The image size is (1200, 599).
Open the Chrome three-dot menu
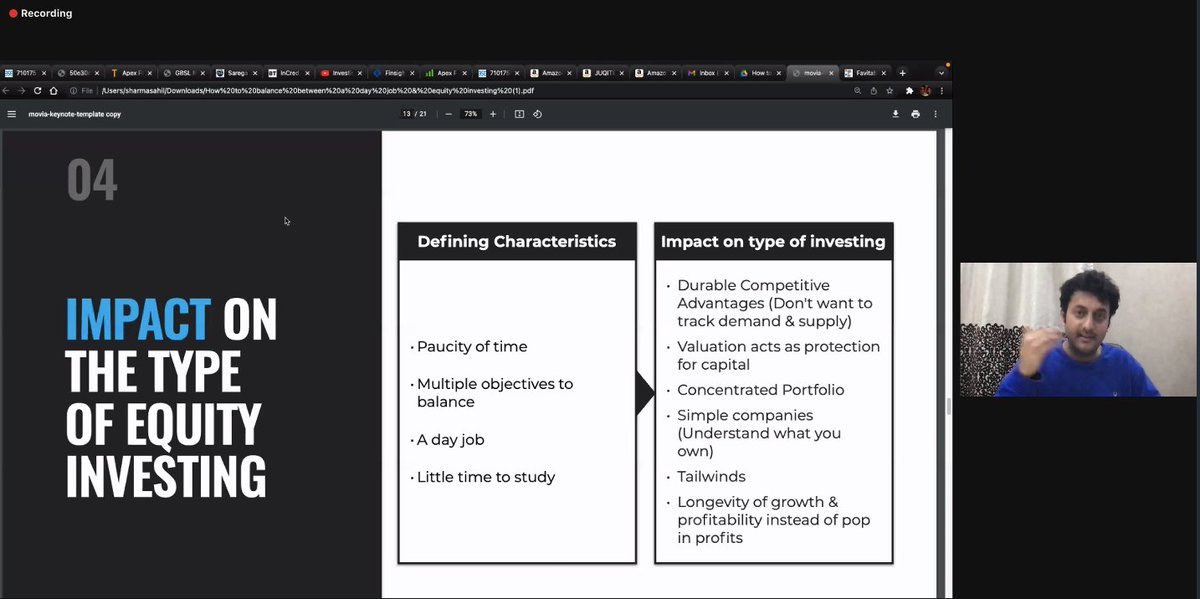(941, 90)
